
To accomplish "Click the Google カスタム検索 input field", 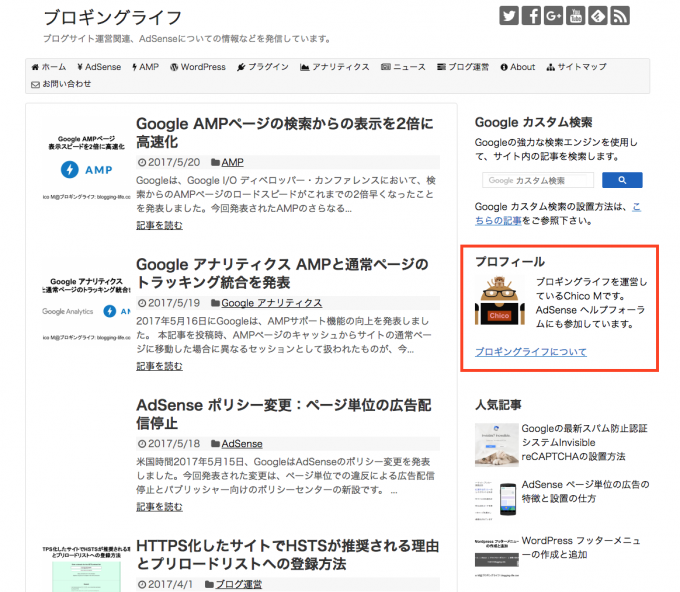I will [538, 180].
